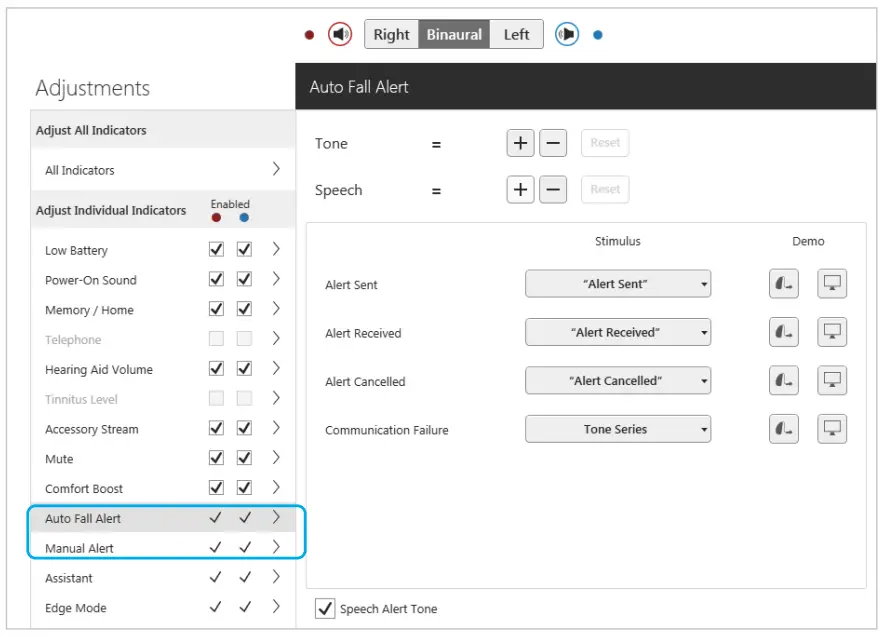Viewport: 883px width, 636px height.
Task: Open the Tone Series dropdown for Communication Failure
Action: coord(618,428)
